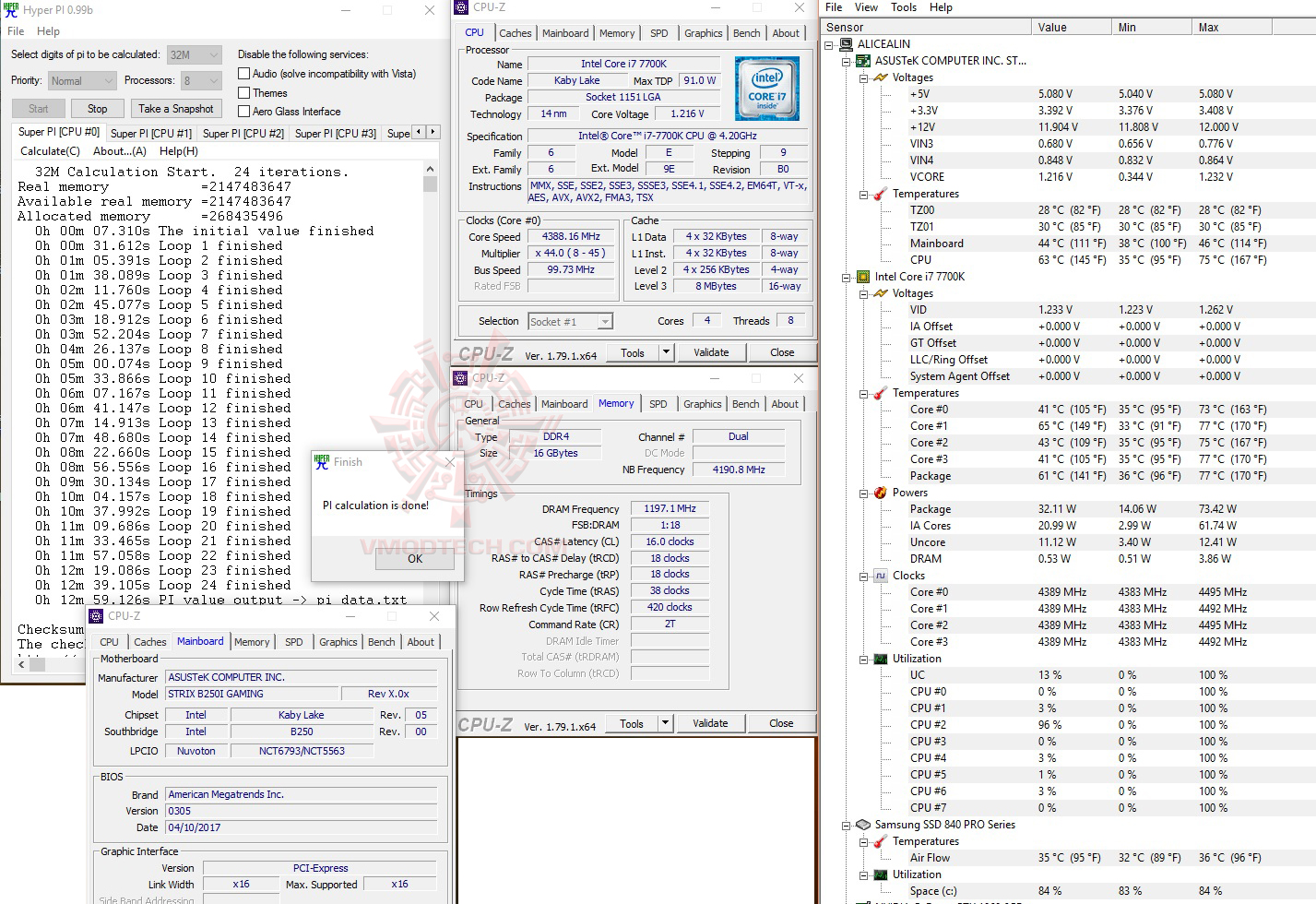This screenshot has height=904, width=1316.
Task: Select the Intel Core i7 7700K chip icon
Action: [863, 277]
